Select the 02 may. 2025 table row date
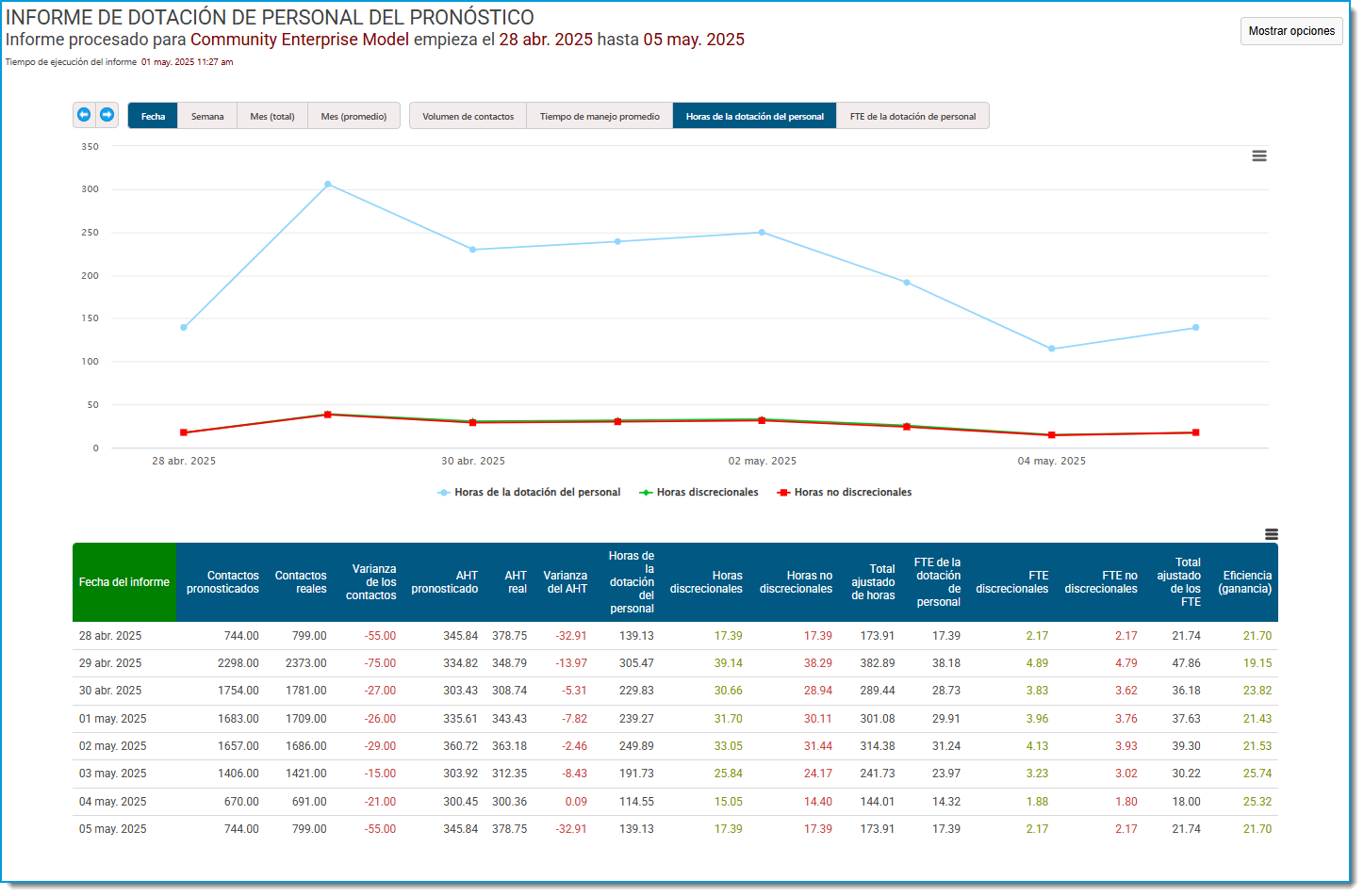The height and width of the screenshot is (896, 1364). (113, 746)
